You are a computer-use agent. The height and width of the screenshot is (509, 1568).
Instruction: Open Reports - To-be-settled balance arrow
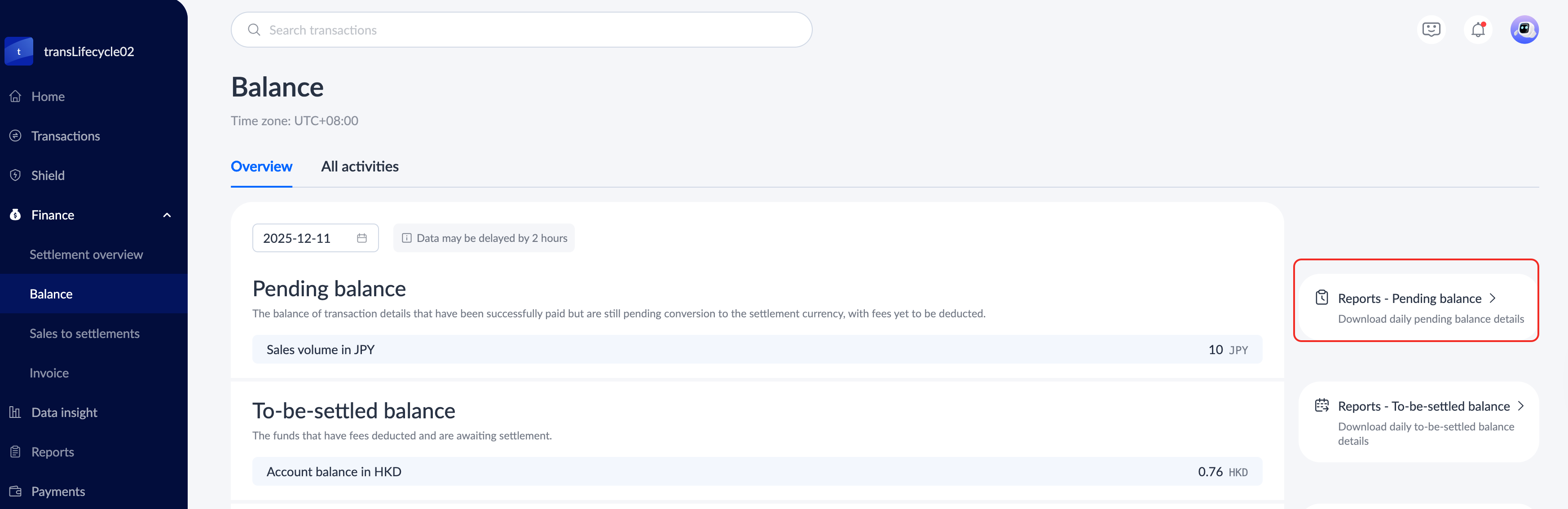(1520, 406)
